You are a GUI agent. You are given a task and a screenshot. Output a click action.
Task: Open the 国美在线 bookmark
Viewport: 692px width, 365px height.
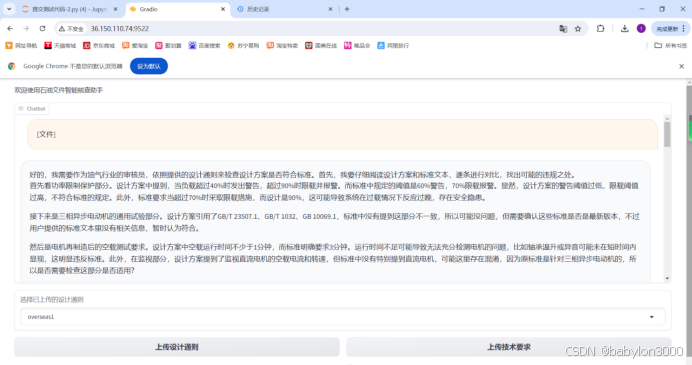click(321, 45)
